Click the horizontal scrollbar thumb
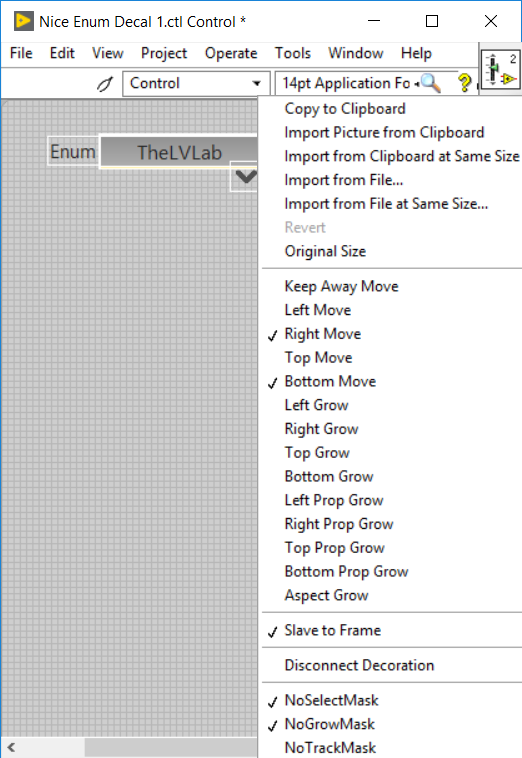Screen dimensions: 522x758 click(x=171, y=747)
